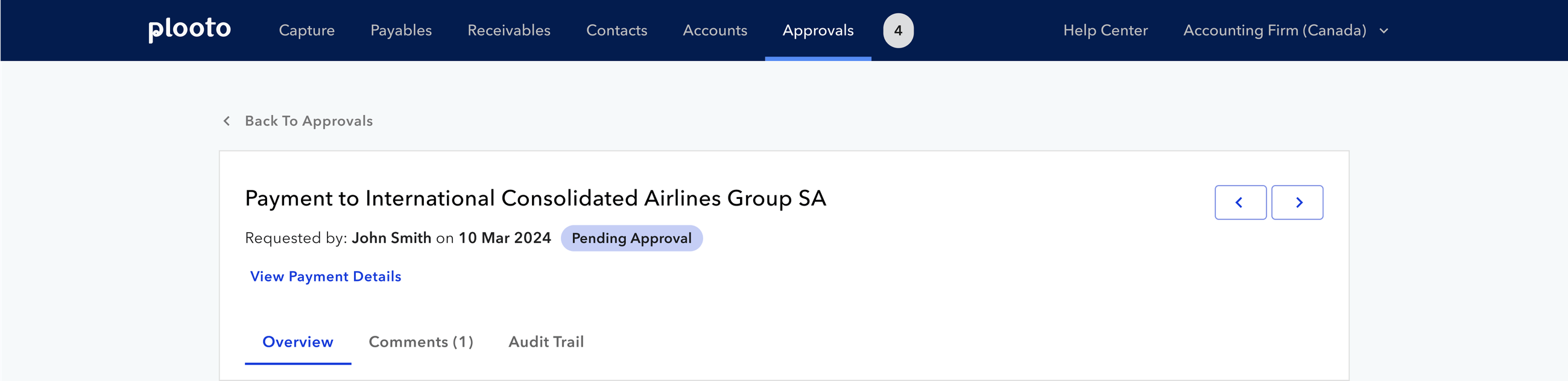Select the Approvals nav item

[x=818, y=30]
